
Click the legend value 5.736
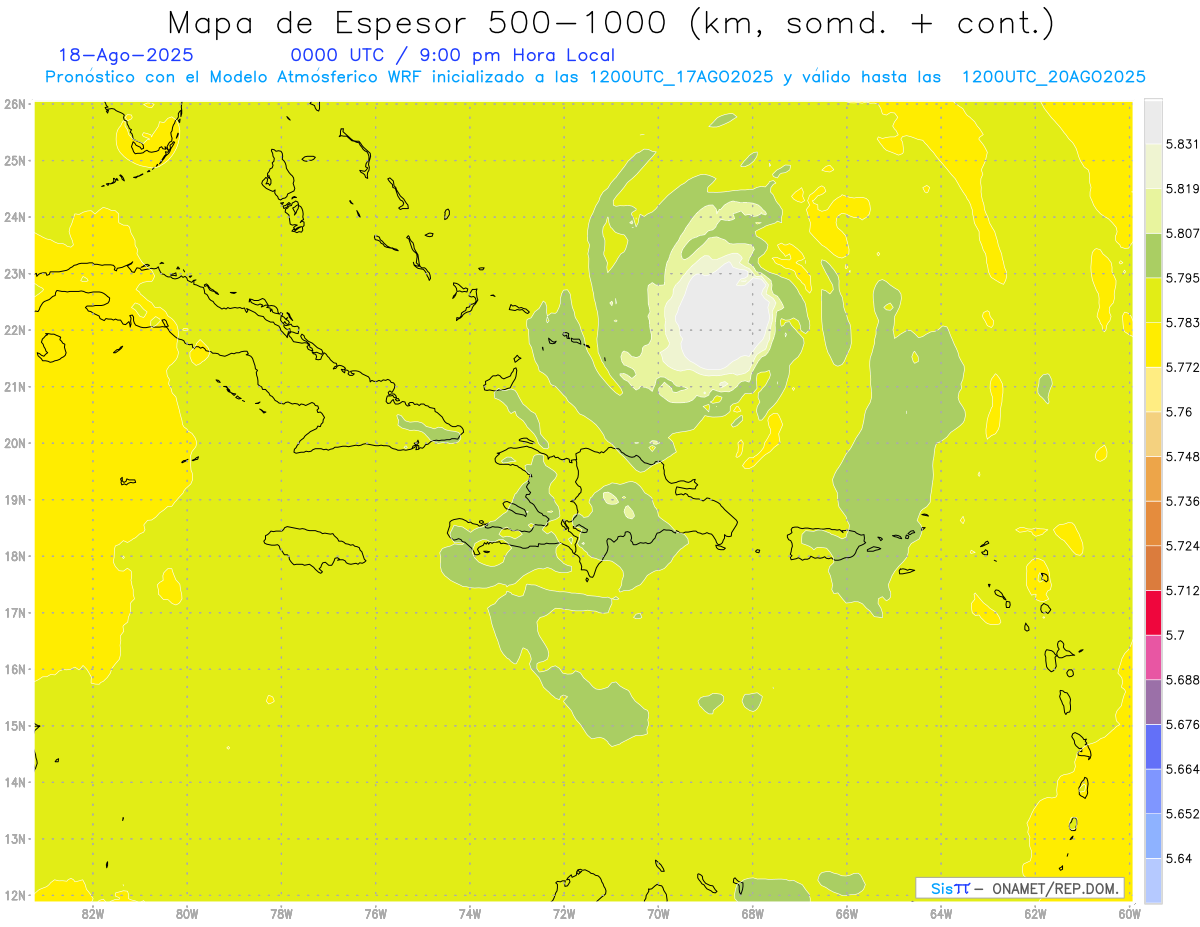[1183, 501]
